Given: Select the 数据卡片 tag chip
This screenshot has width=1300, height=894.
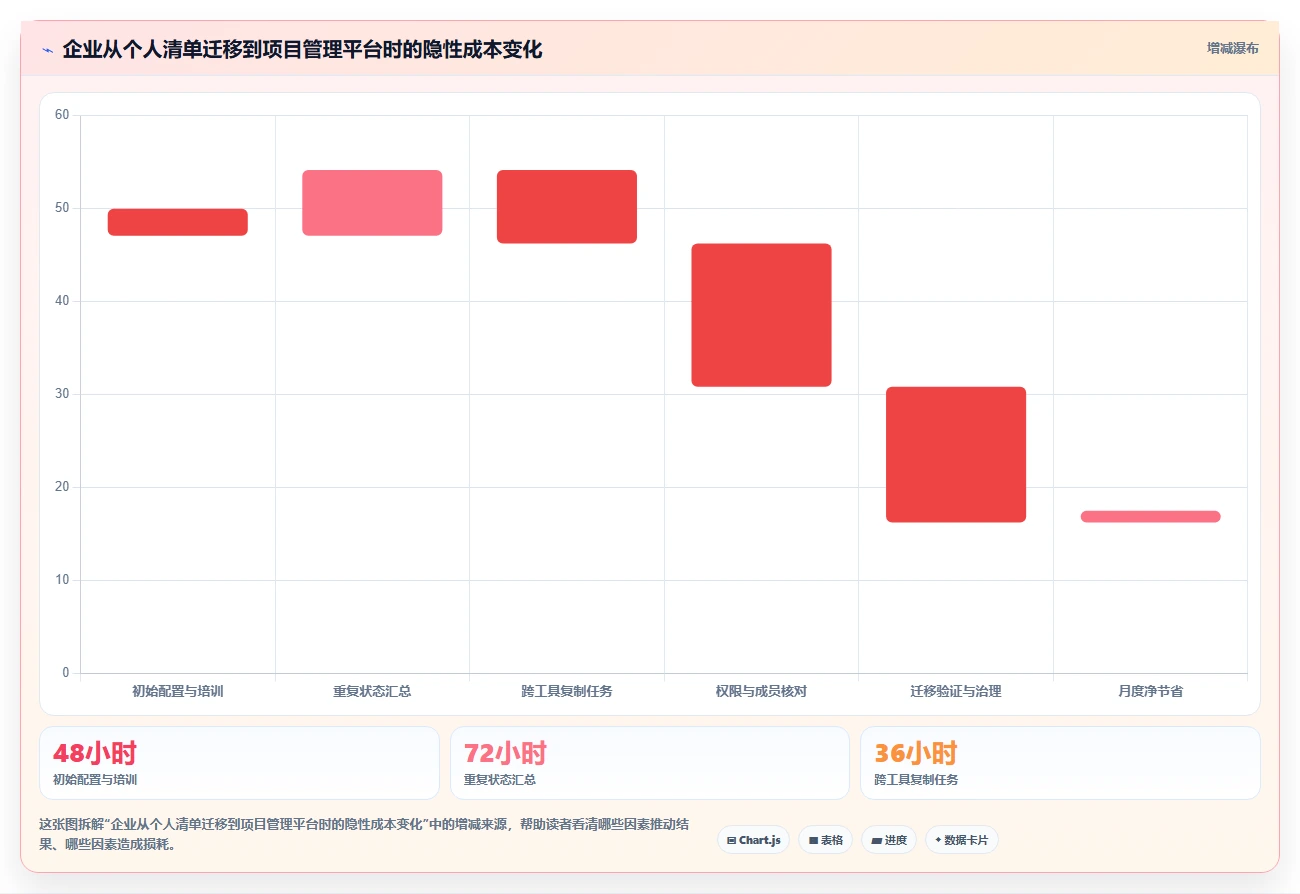Looking at the screenshot, I should click(x=961, y=840).
